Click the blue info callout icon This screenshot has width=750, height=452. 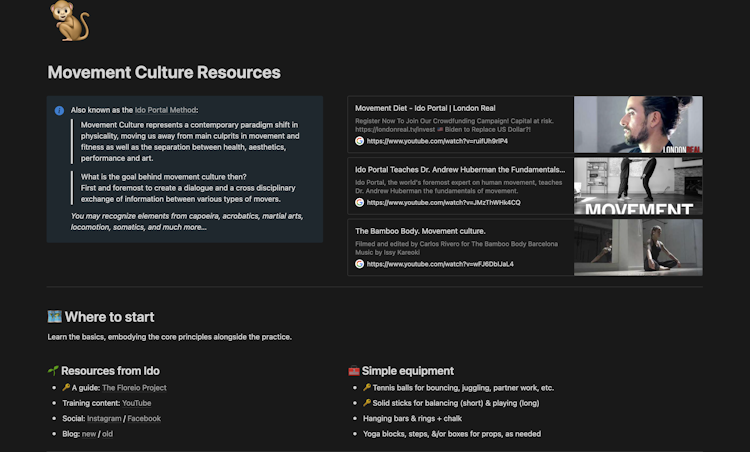pos(59,110)
